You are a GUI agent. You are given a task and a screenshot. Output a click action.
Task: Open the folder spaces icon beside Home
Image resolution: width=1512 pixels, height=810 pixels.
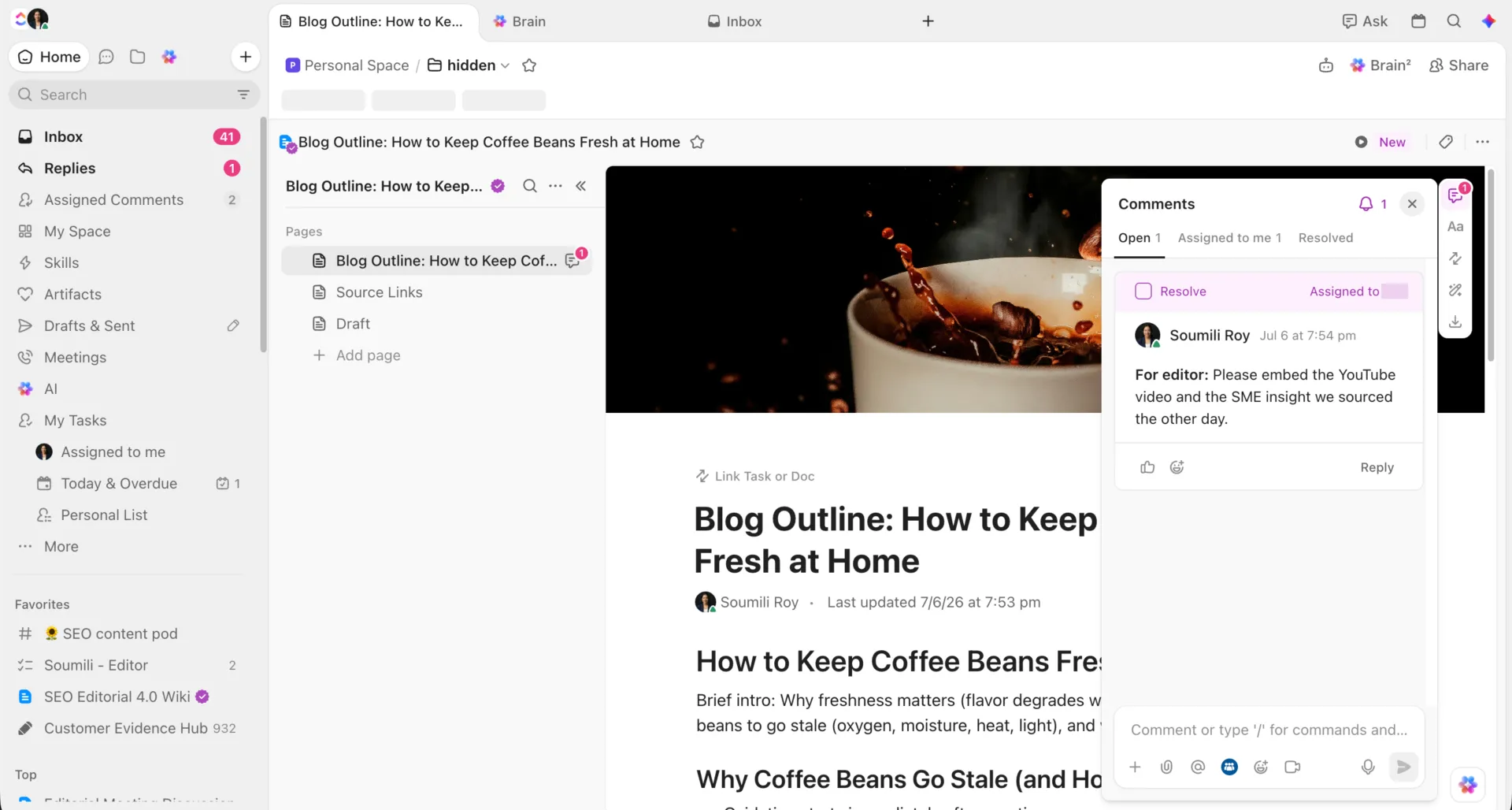[x=137, y=57]
